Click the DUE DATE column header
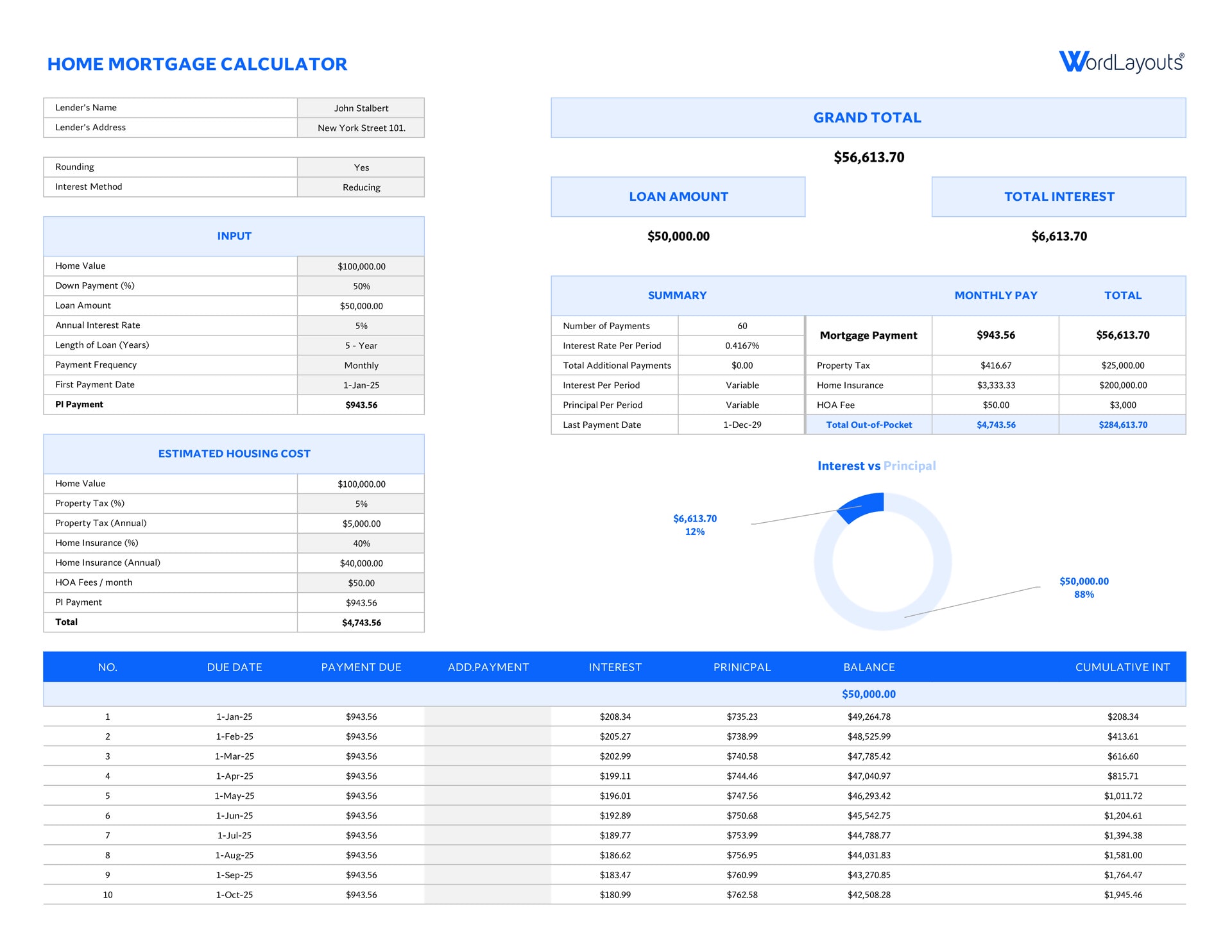The width and height of the screenshot is (1232, 952). 234,667
